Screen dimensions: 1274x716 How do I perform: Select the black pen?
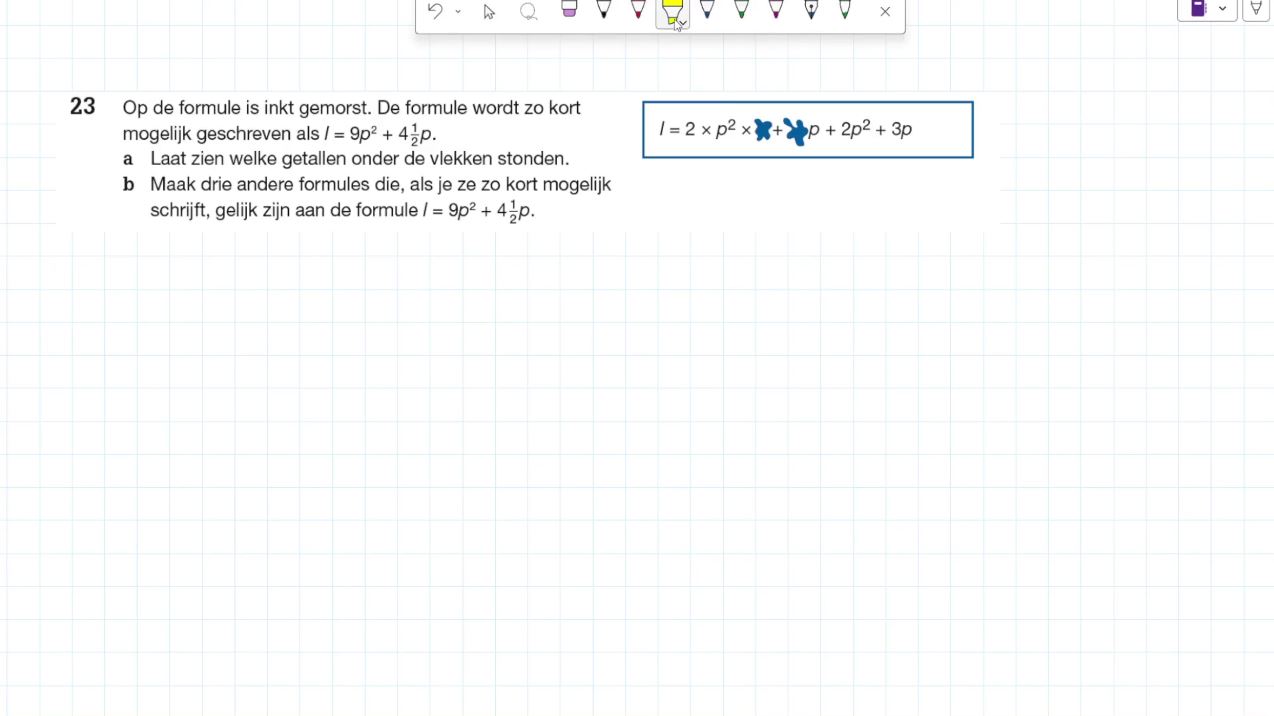point(603,9)
